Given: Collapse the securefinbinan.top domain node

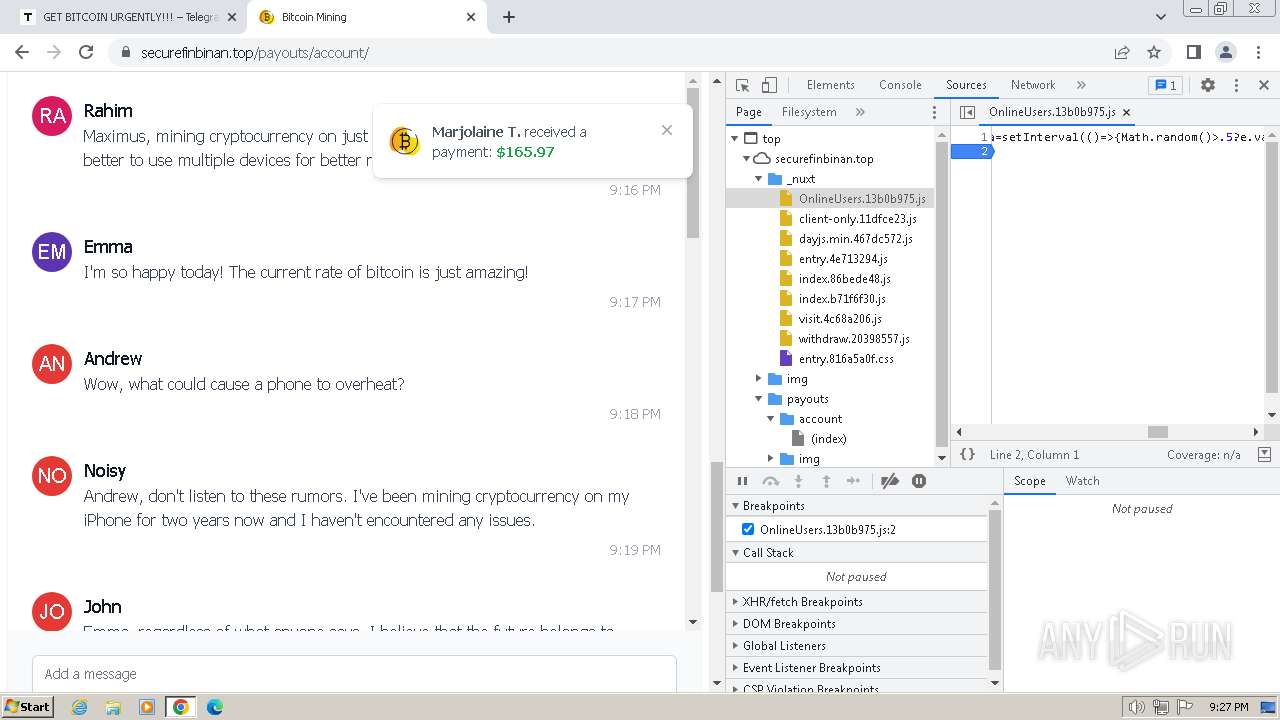Looking at the screenshot, I should pyautogui.click(x=746, y=159).
